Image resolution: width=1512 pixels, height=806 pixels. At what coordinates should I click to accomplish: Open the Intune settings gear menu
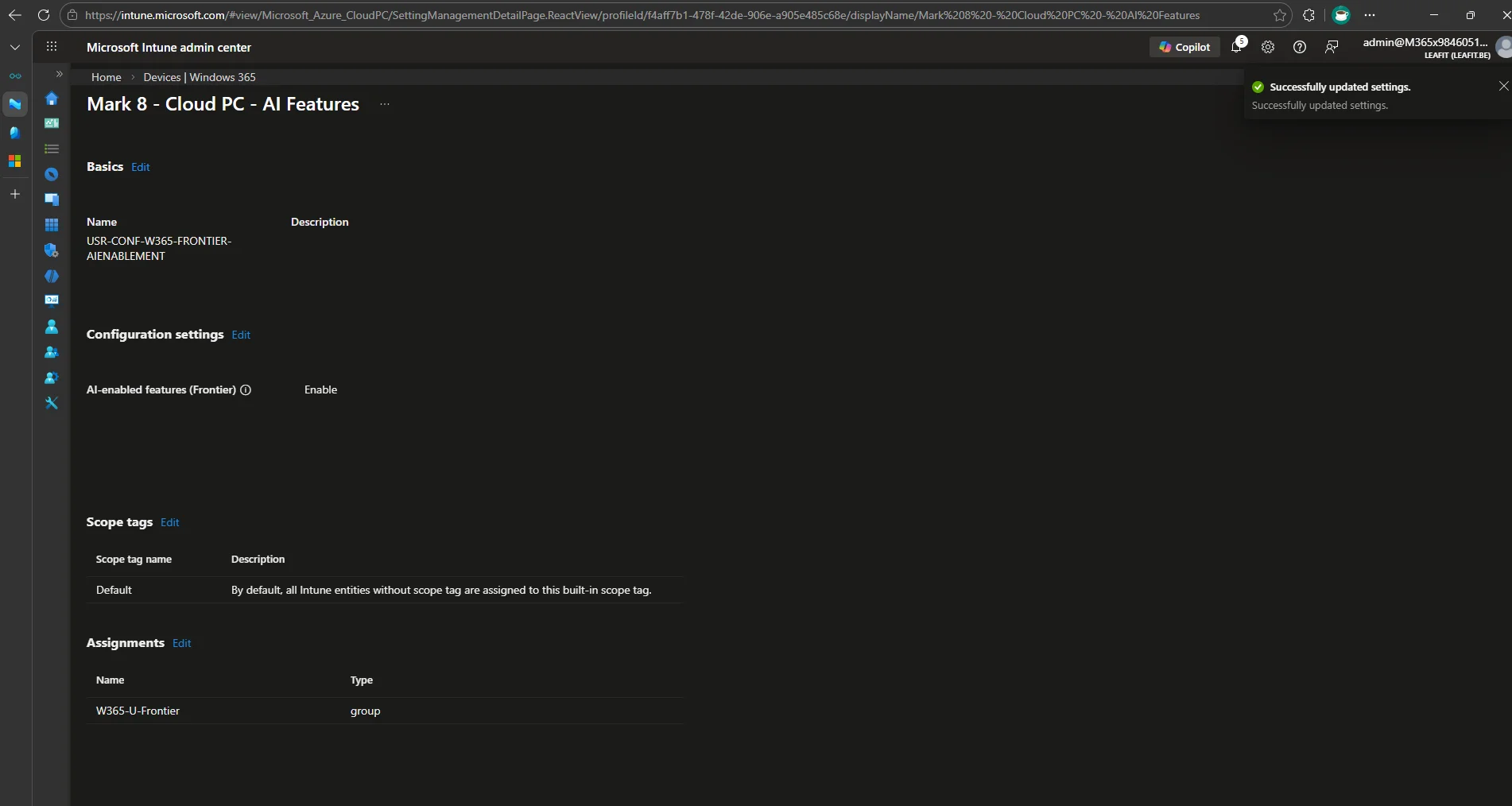(x=1267, y=47)
